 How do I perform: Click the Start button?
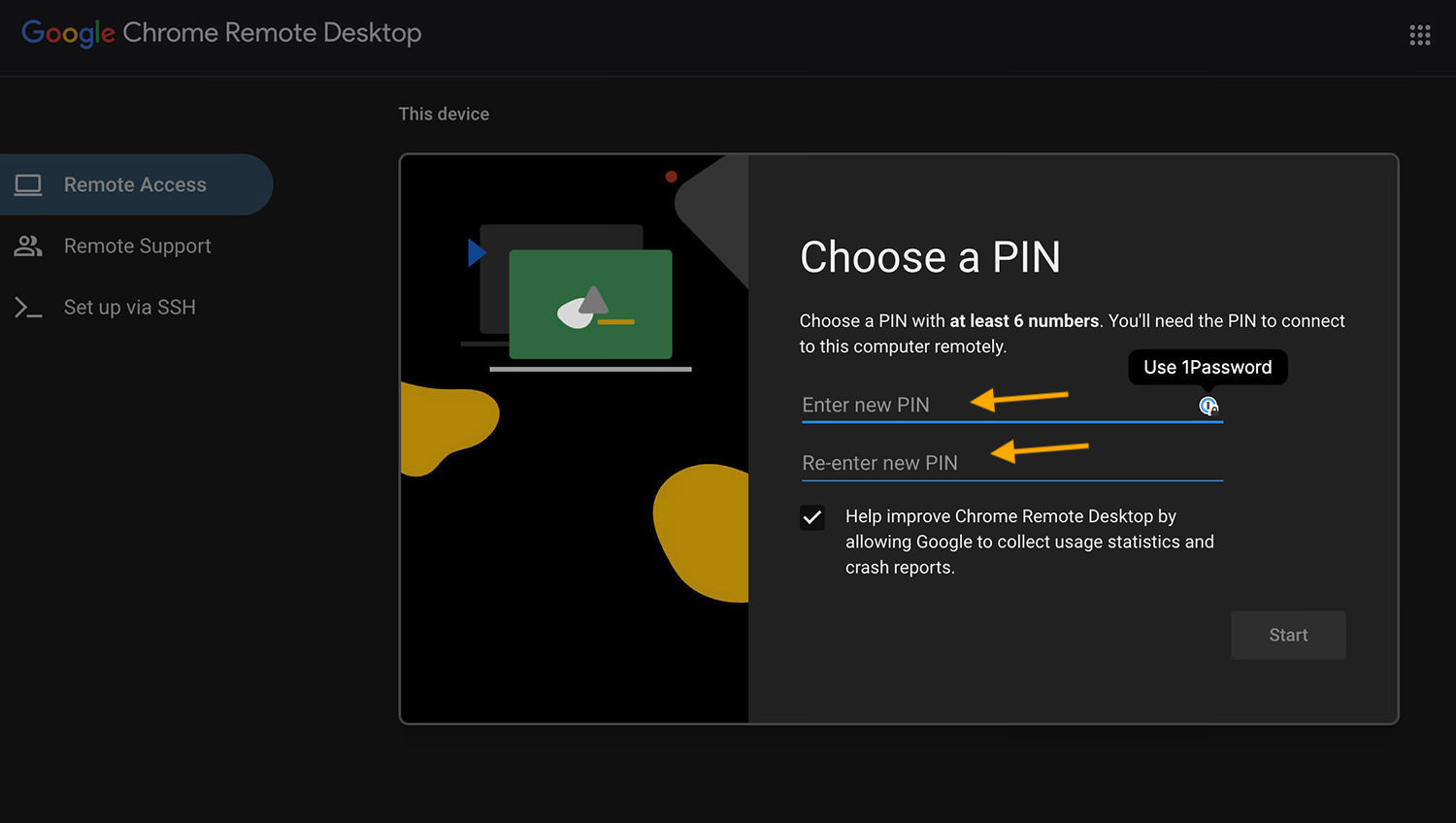click(1288, 635)
